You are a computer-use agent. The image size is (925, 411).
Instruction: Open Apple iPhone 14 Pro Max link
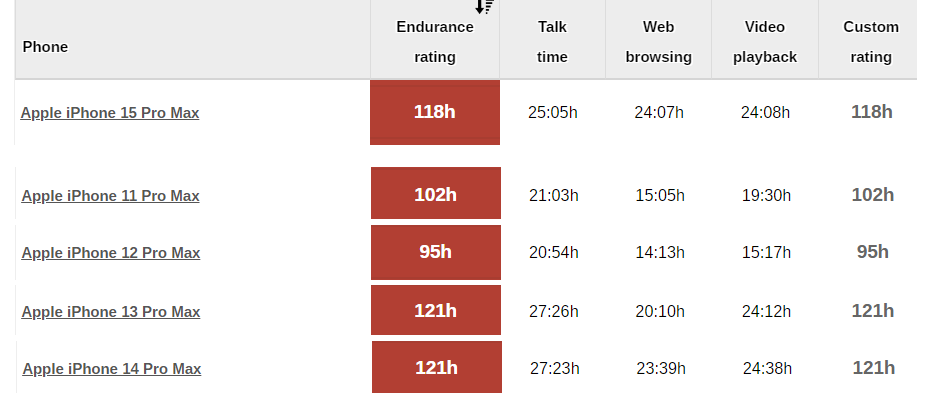[112, 369]
